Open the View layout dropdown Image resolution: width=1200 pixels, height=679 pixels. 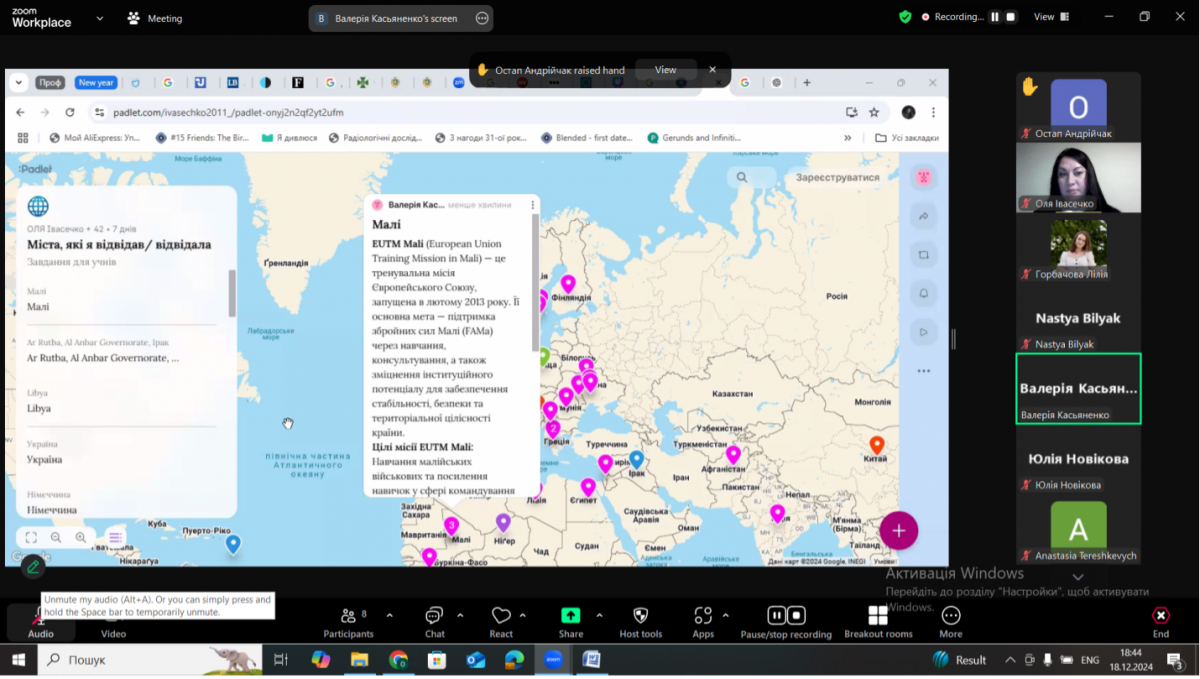[1050, 17]
